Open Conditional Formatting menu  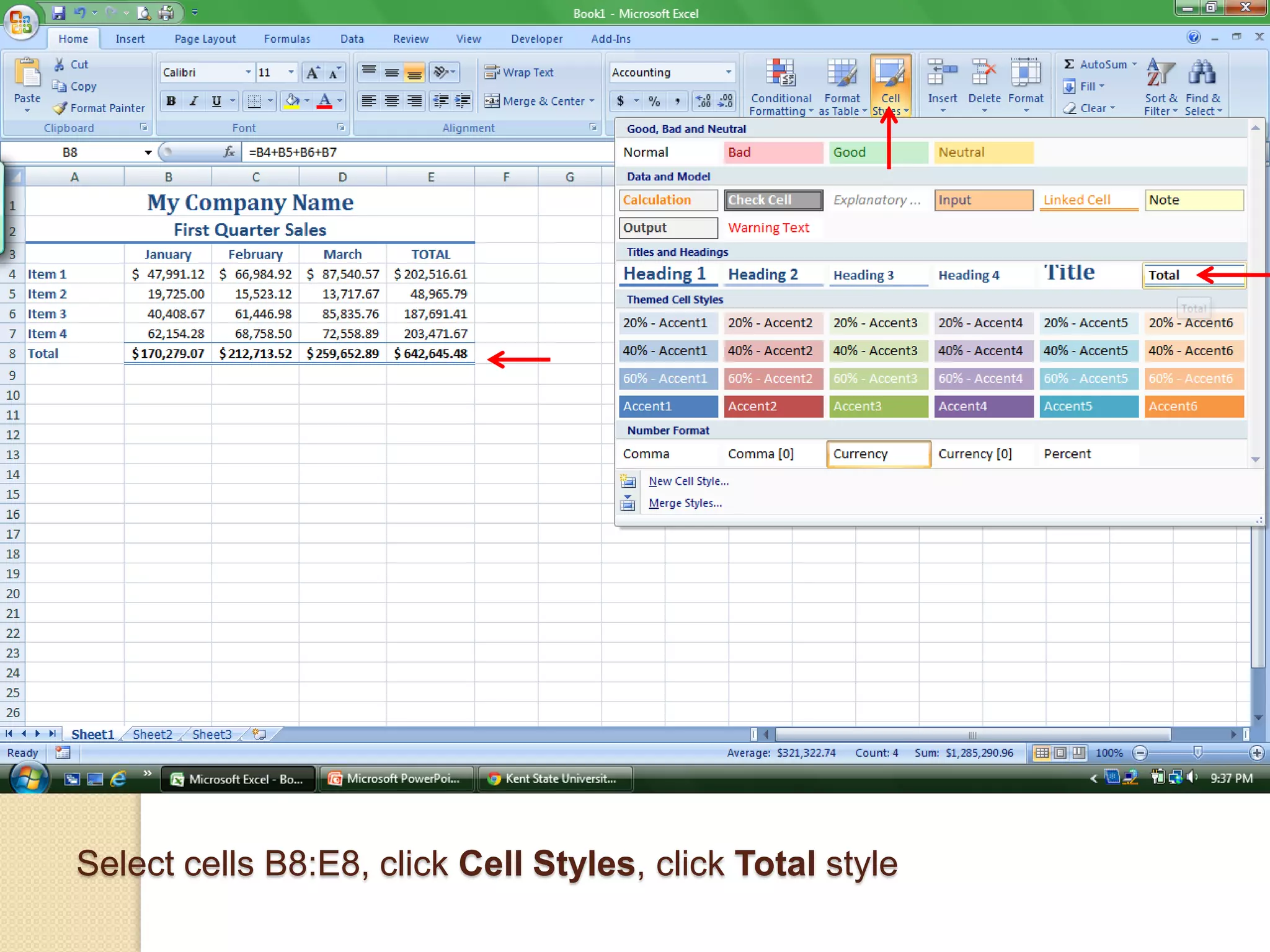(781, 86)
